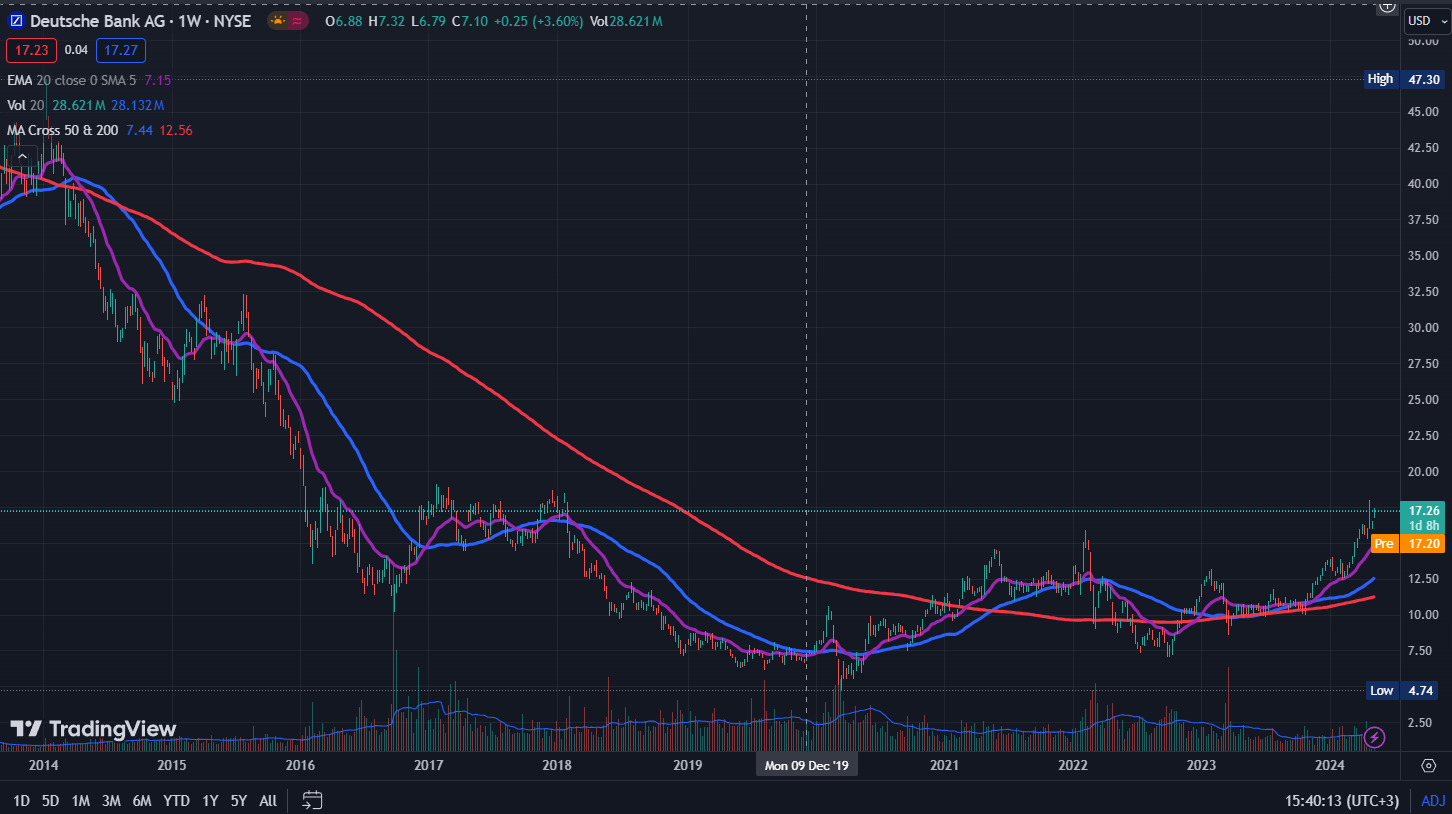This screenshot has width=1452, height=814.
Task: Click the 30.00 price scale value
Action: [x=1423, y=327]
